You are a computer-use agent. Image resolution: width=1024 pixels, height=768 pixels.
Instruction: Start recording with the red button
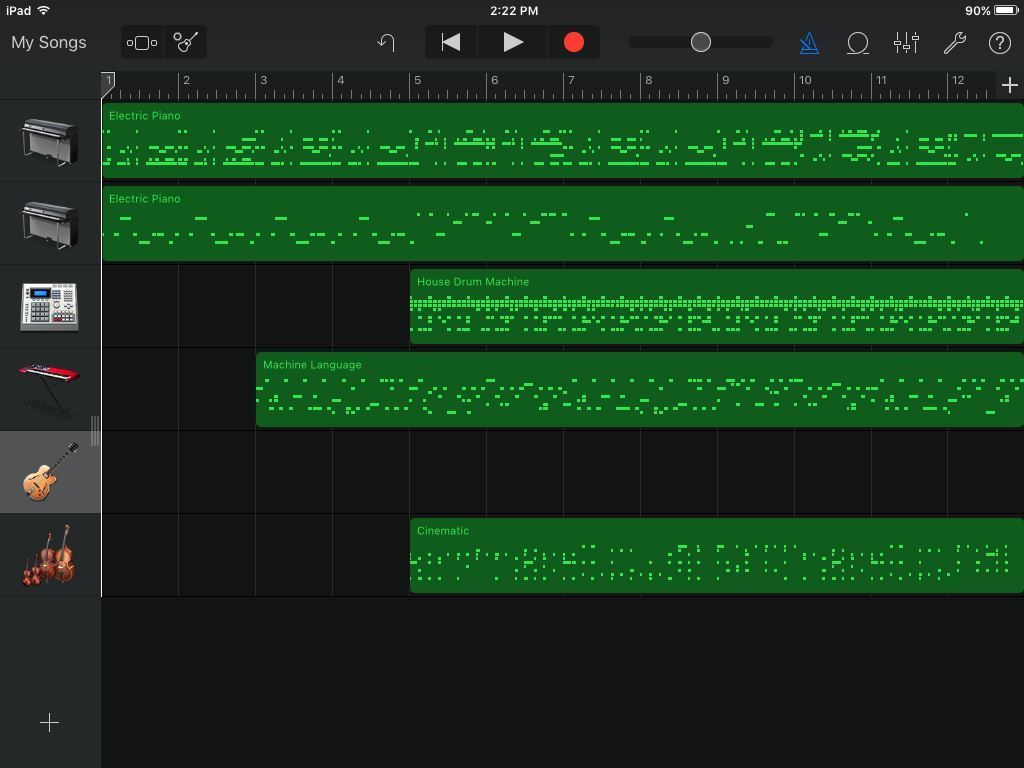point(573,42)
